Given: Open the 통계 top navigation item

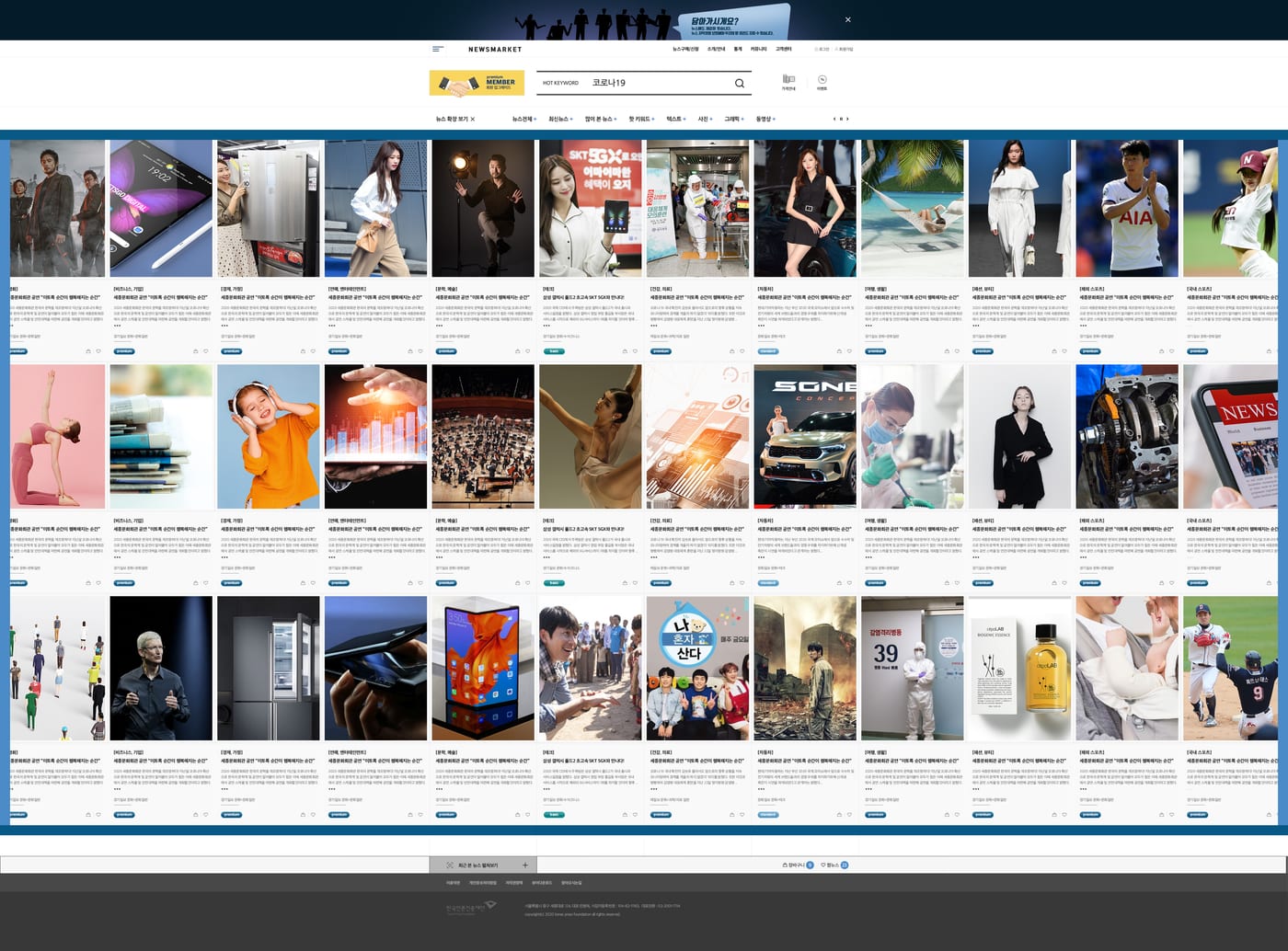Looking at the screenshot, I should [x=738, y=49].
